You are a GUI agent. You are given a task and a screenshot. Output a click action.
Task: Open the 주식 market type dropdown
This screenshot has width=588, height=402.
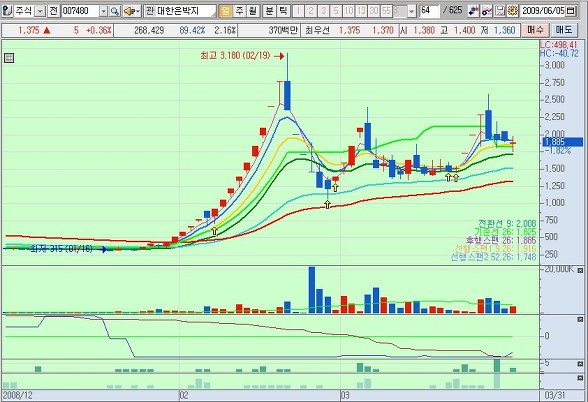(x=40, y=11)
